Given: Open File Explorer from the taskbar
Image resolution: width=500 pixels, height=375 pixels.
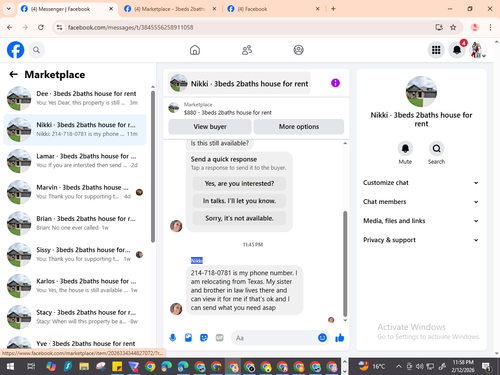Looking at the screenshot, I should [84, 367].
